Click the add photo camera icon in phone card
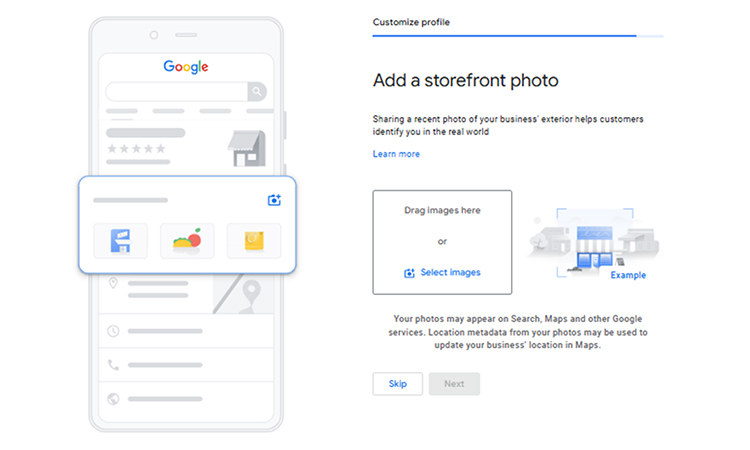Image resolution: width=750 pixels, height=450 pixels. pos(274,200)
